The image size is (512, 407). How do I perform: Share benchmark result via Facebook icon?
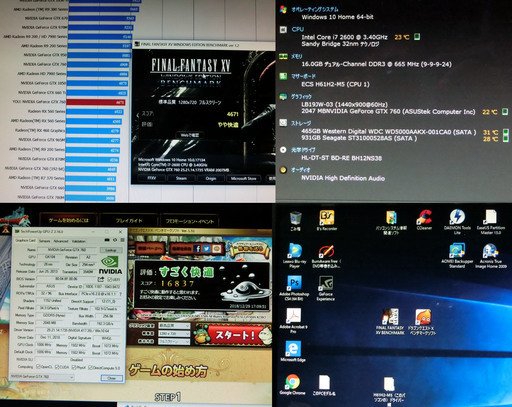(197, 249)
